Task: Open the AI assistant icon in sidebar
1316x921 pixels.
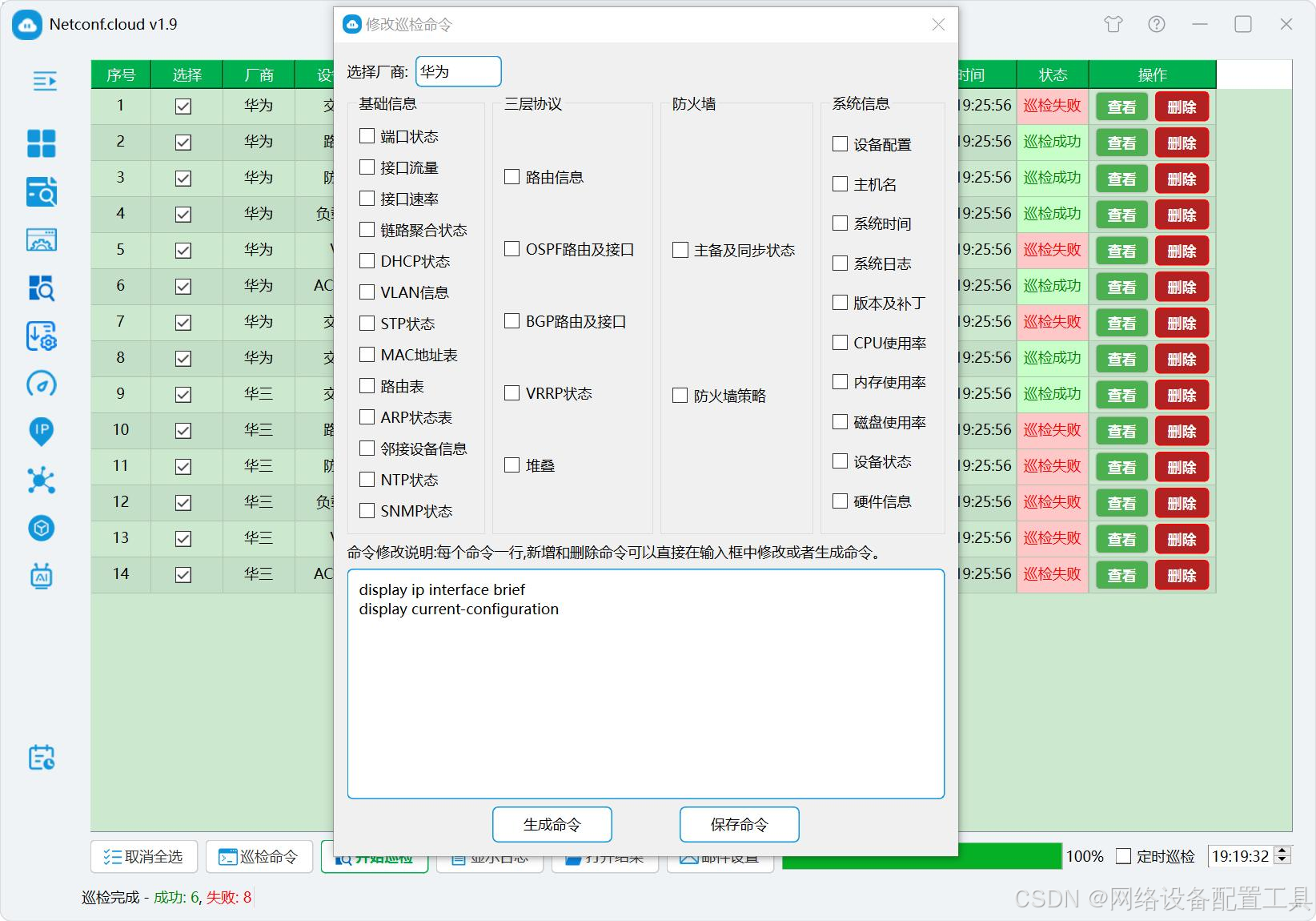Action: click(x=42, y=576)
